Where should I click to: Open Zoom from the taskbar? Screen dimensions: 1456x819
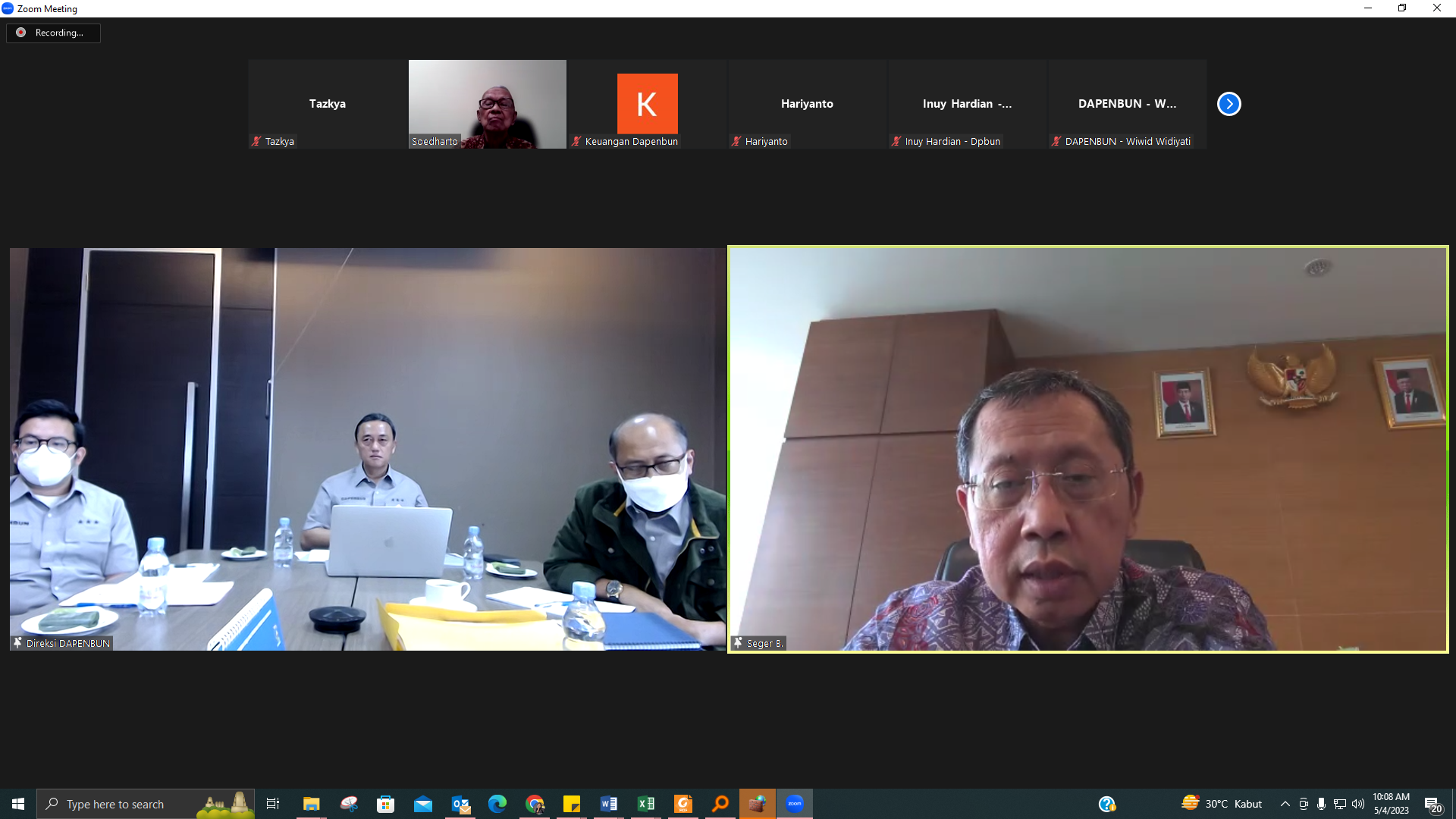(794, 804)
